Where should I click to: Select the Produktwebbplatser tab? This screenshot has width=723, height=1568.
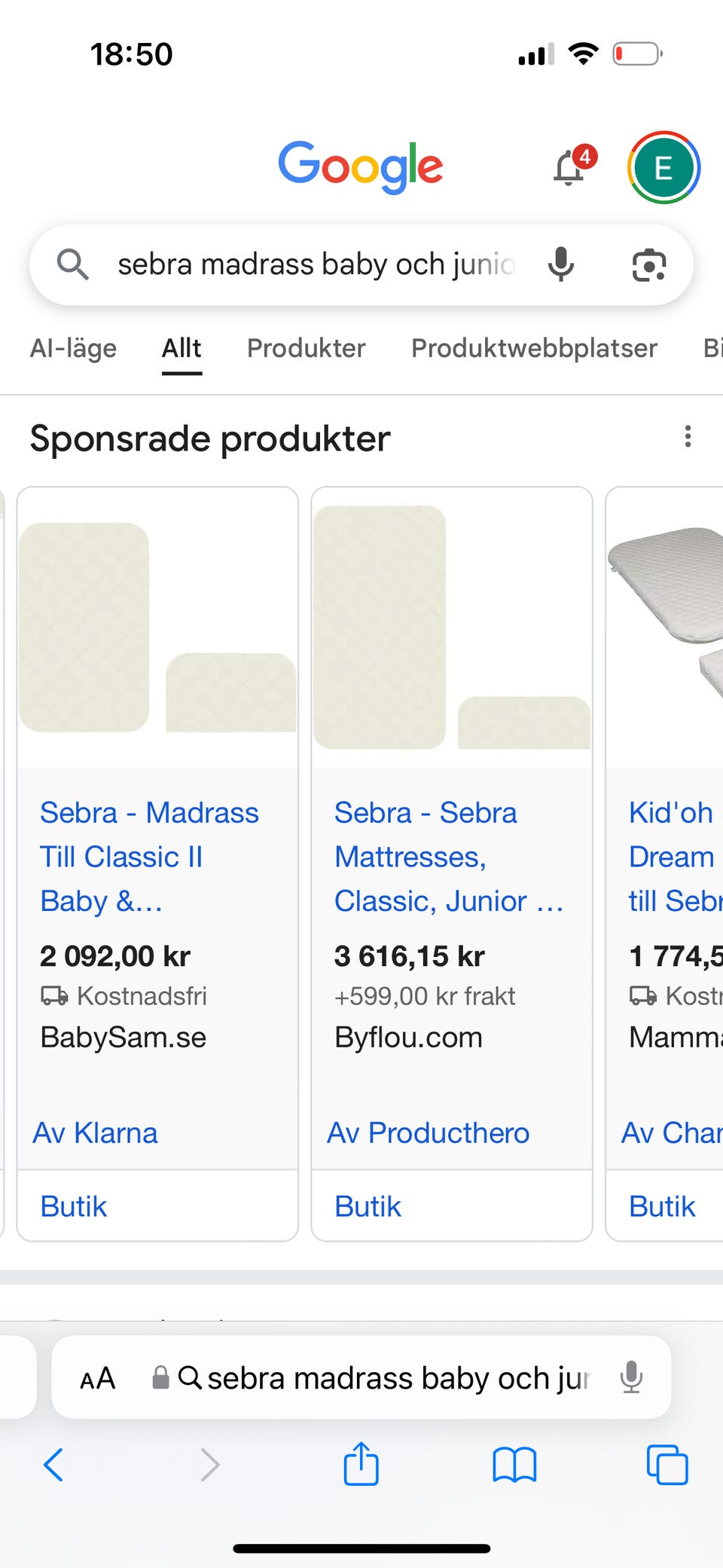click(534, 348)
